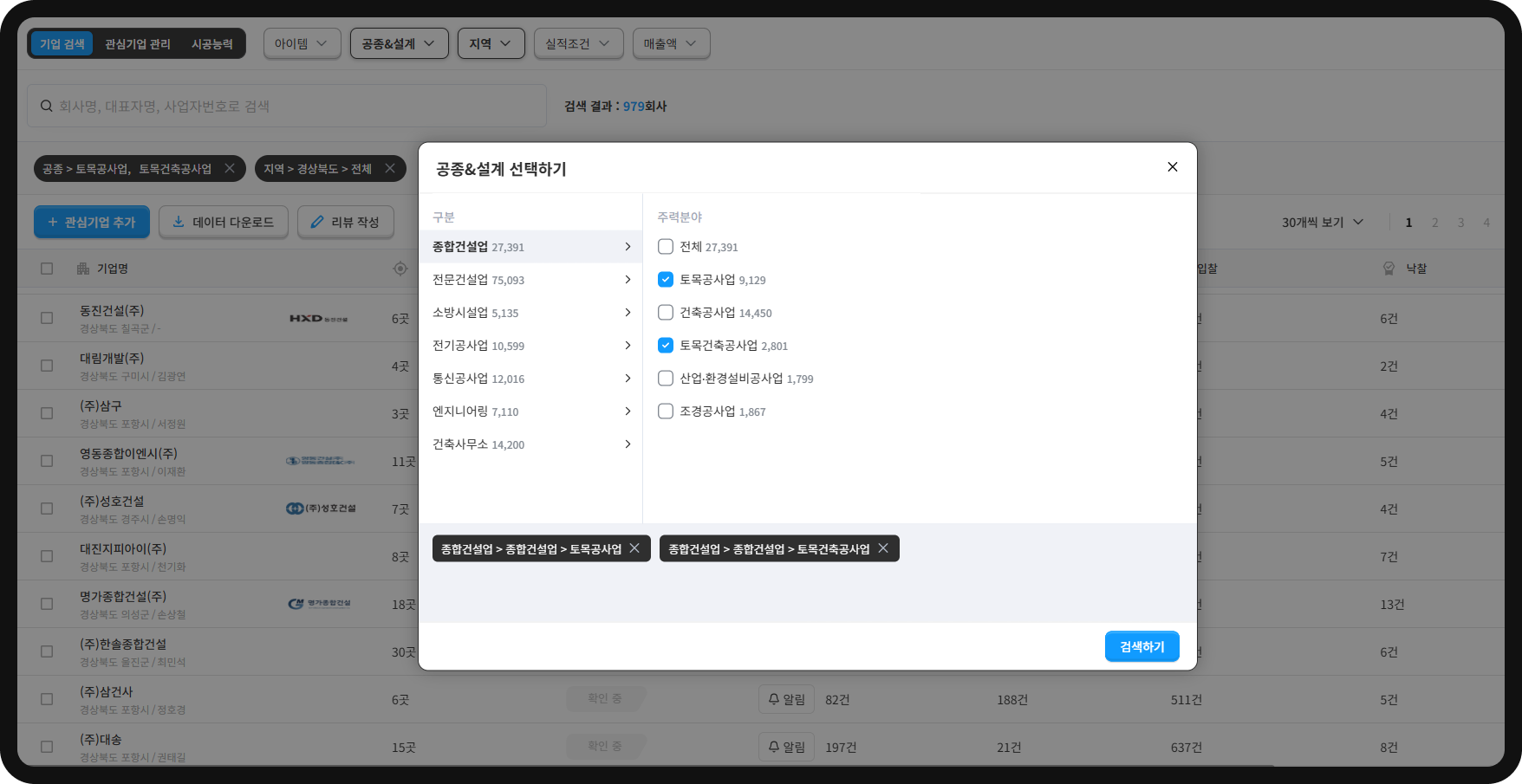The image size is (1522, 784).
Task: Click the building icon beside 기업명
Action: pos(83,269)
